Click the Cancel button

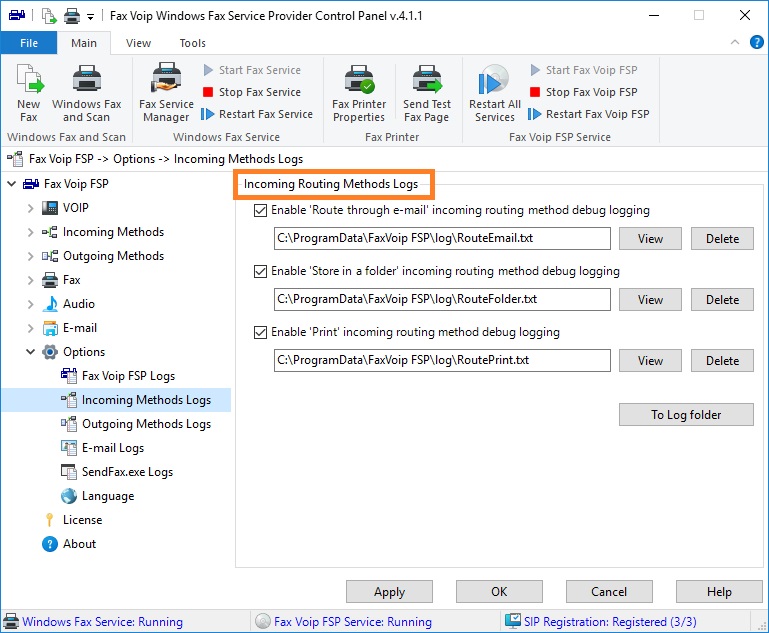click(x=609, y=592)
